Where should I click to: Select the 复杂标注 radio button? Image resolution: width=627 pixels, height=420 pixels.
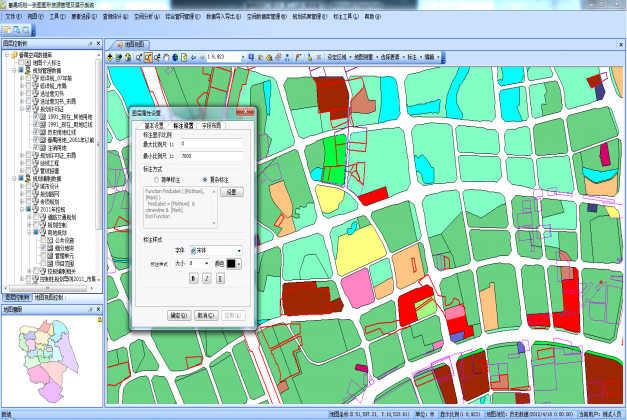tap(205, 180)
